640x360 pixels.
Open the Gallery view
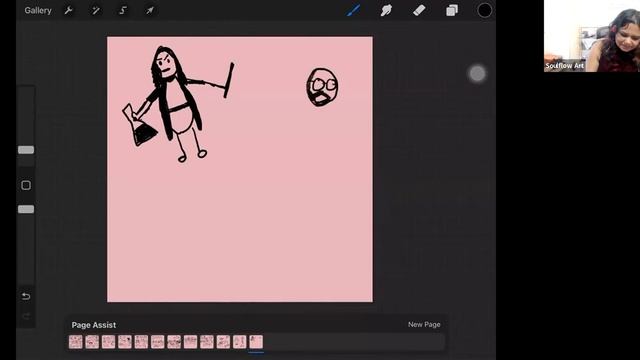tap(38, 11)
